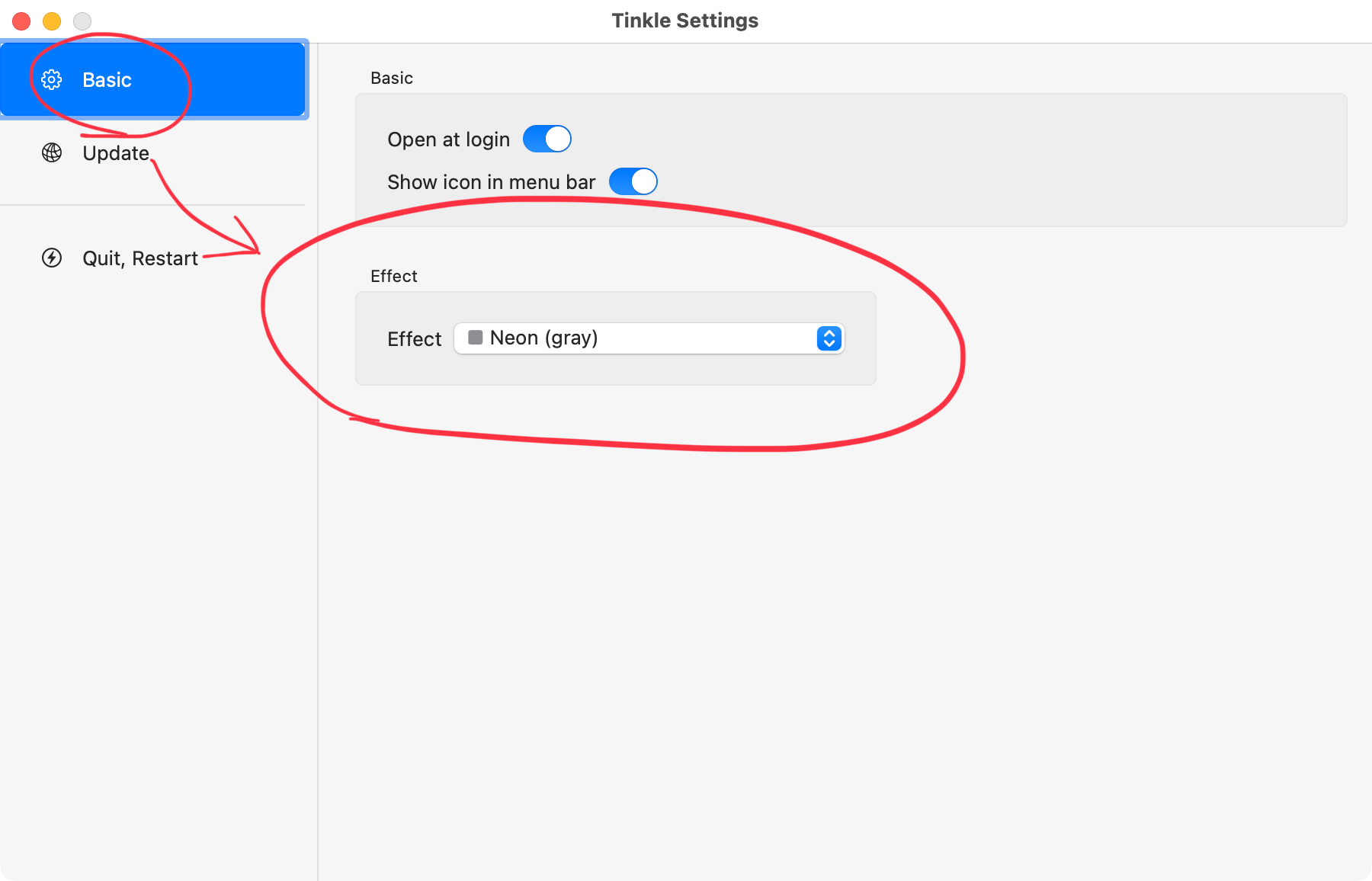Click the Effect label left of the dropdown
The image size is (1372, 881).
(x=414, y=339)
